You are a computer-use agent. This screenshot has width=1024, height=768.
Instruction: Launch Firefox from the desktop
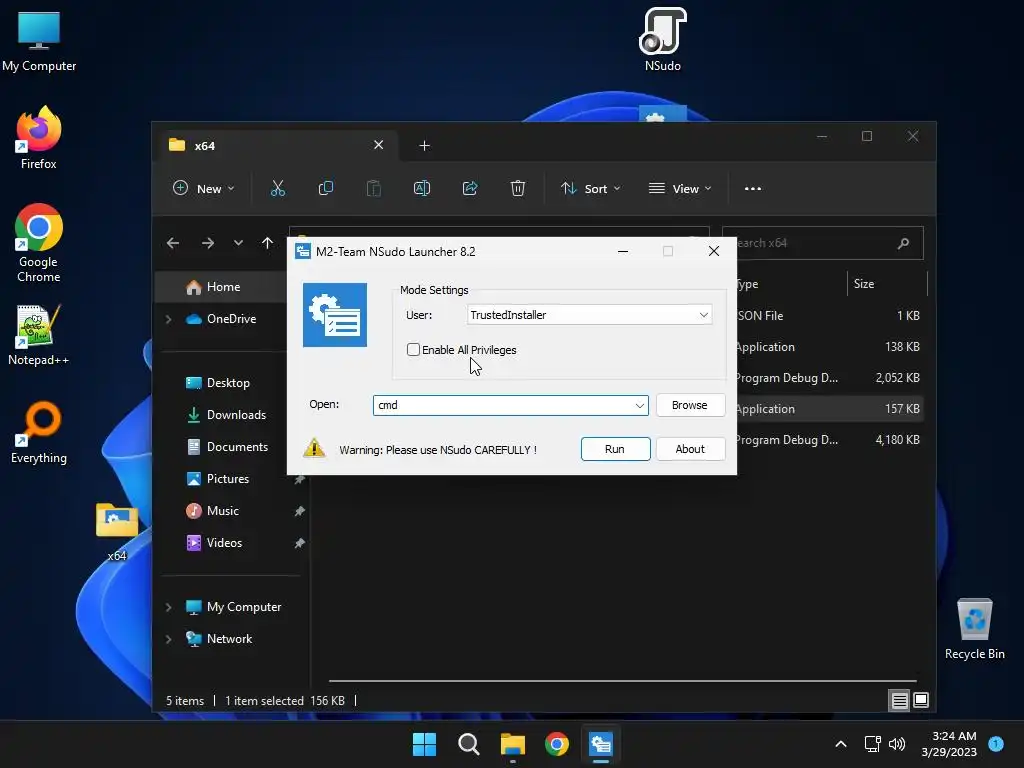tap(39, 137)
